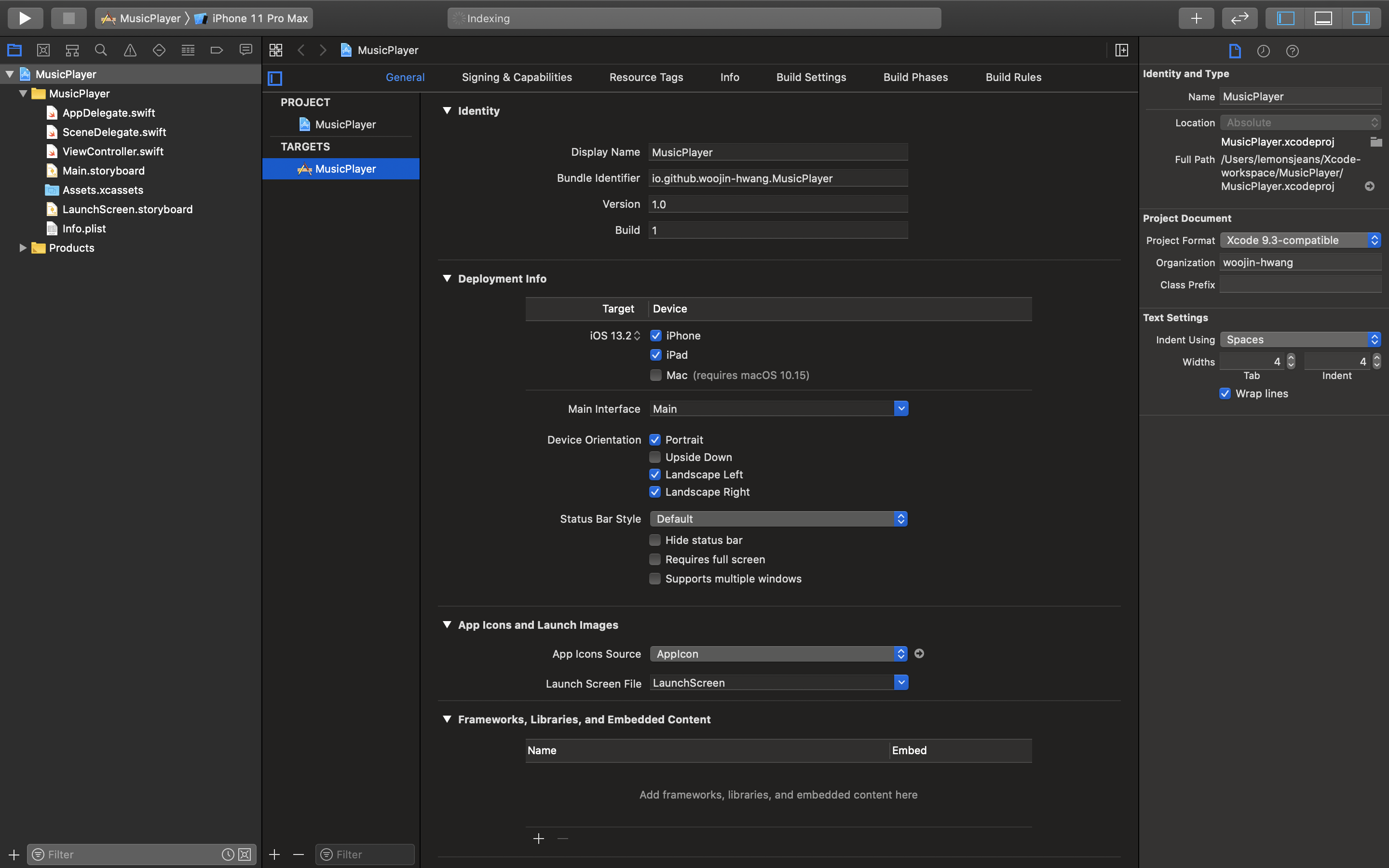This screenshot has height=868, width=1389.
Task: Open the Signing & Capabilities tab
Action: click(517, 77)
